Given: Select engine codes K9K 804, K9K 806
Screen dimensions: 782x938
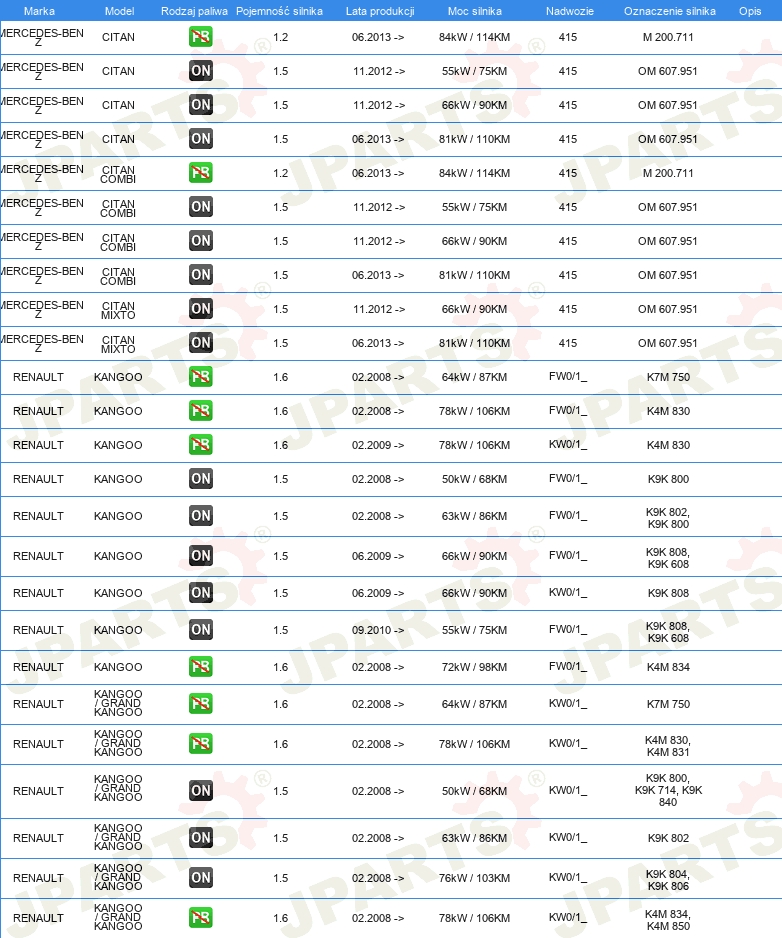Looking at the screenshot, I should coord(668,881).
